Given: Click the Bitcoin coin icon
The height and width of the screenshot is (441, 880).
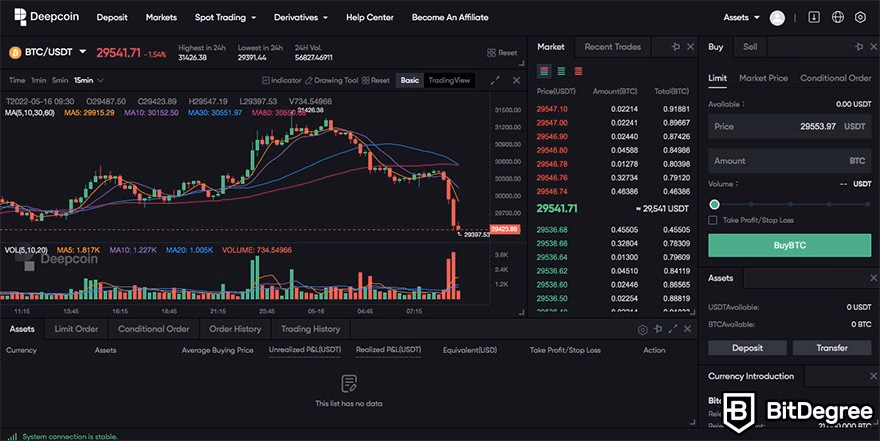Looking at the screenshot, I should [x=15, y=53].
